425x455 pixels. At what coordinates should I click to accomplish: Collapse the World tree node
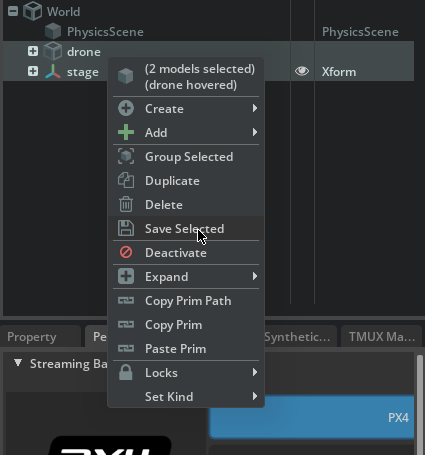(x=13, y=11)
